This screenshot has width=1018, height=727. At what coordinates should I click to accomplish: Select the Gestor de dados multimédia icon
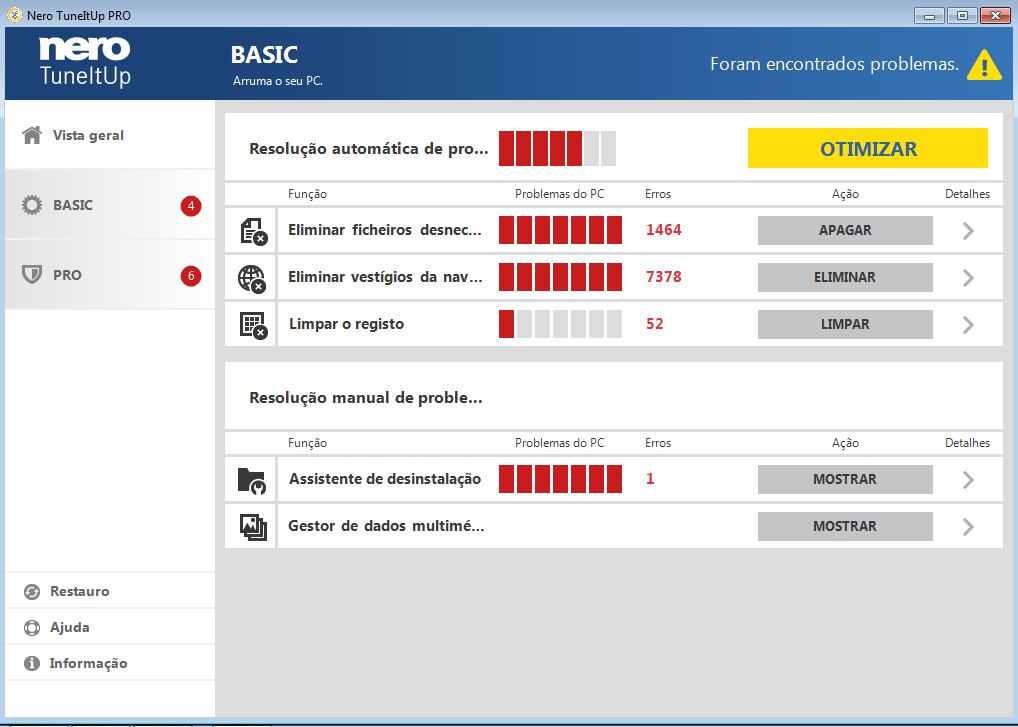coord(250,526)
